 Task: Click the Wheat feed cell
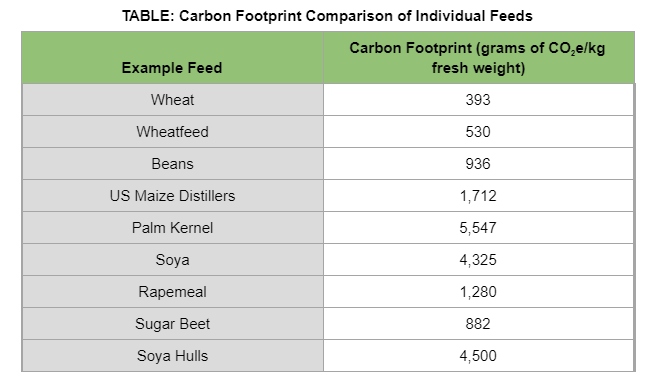172,100
